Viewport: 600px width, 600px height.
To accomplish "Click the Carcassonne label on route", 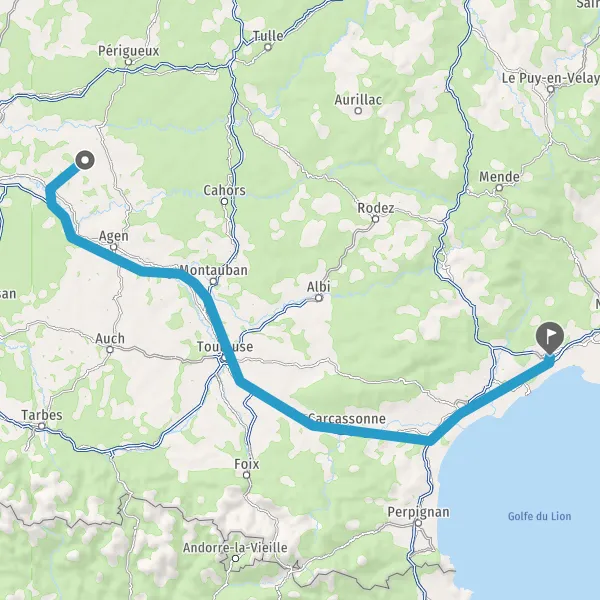I will tap(347, 418).
